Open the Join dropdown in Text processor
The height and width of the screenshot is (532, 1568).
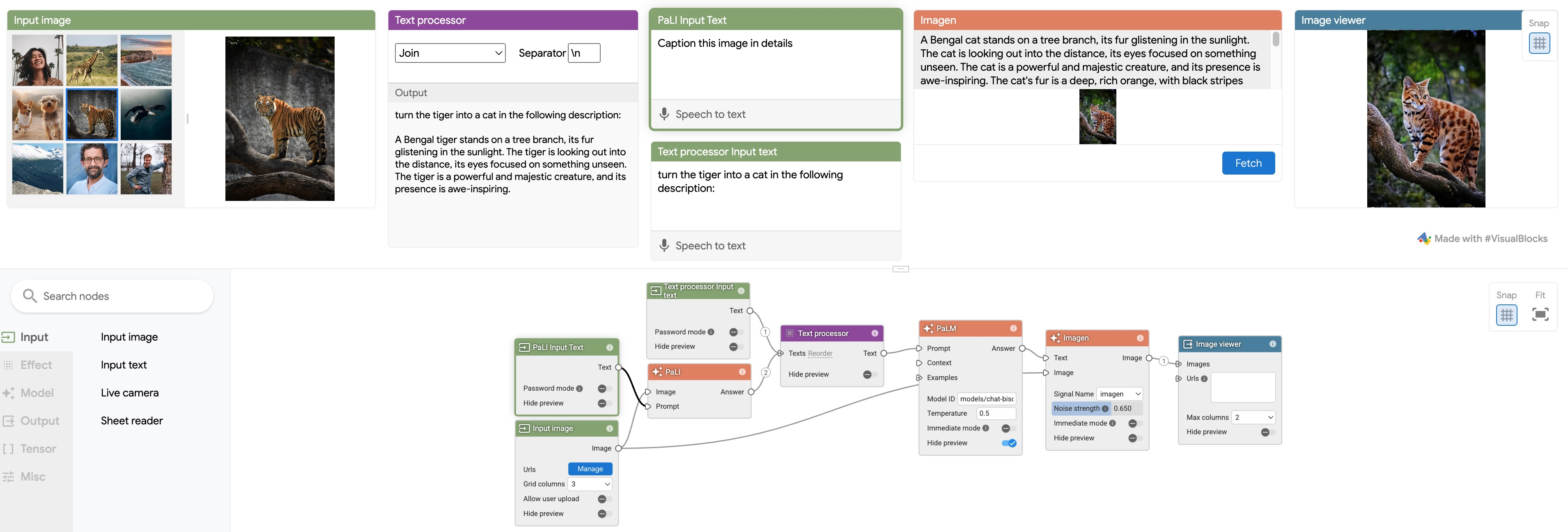tap(450, 53)
